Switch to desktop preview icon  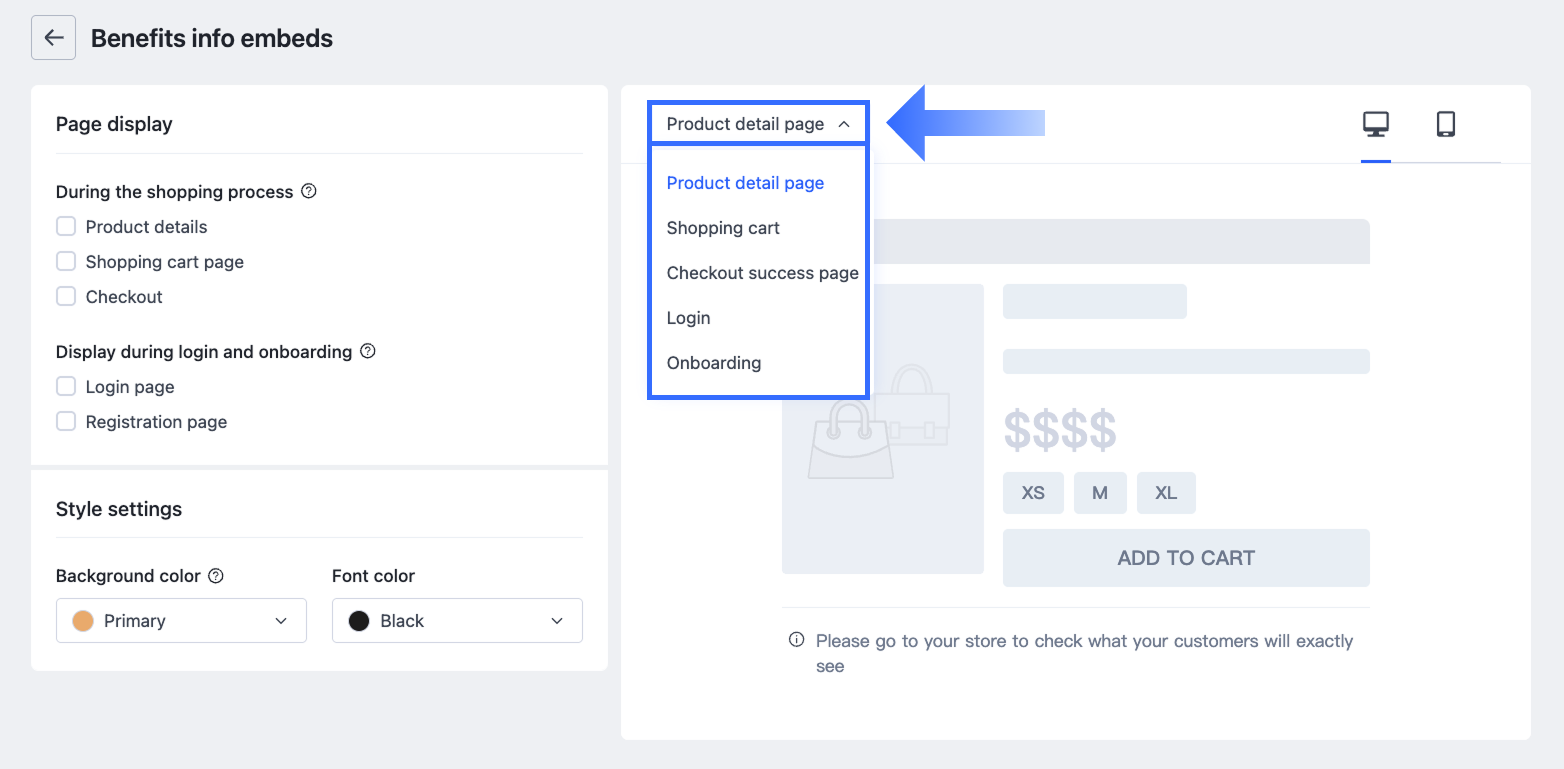[x=1376, y=124]
